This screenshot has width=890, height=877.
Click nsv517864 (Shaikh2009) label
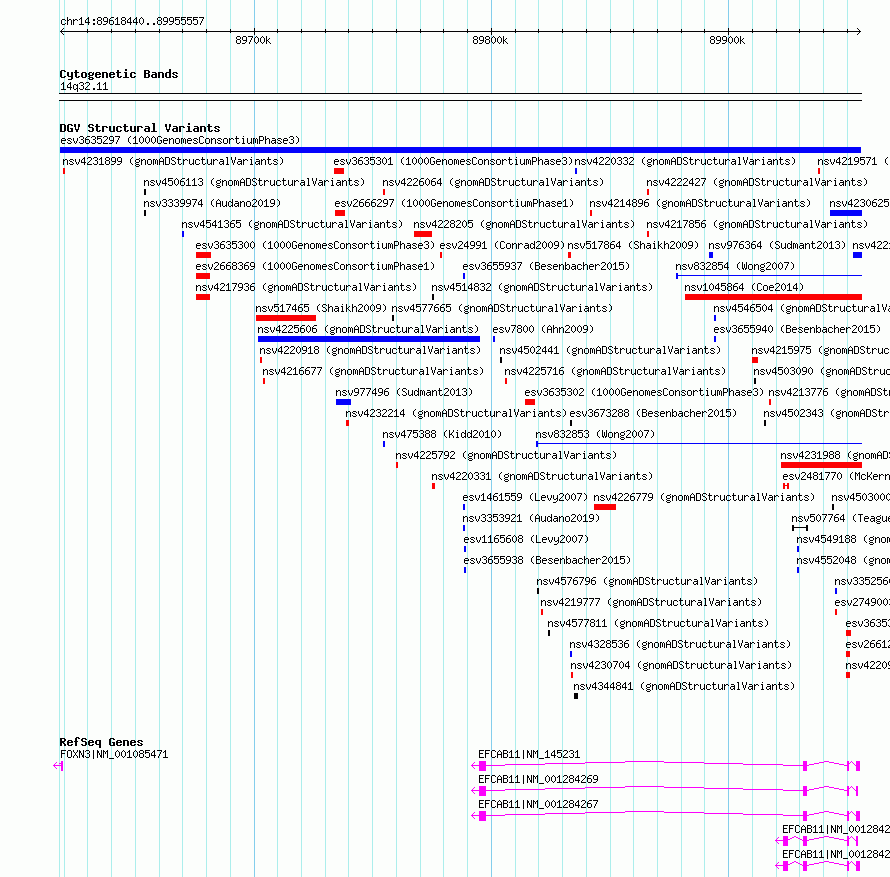(x=633, y=245)
